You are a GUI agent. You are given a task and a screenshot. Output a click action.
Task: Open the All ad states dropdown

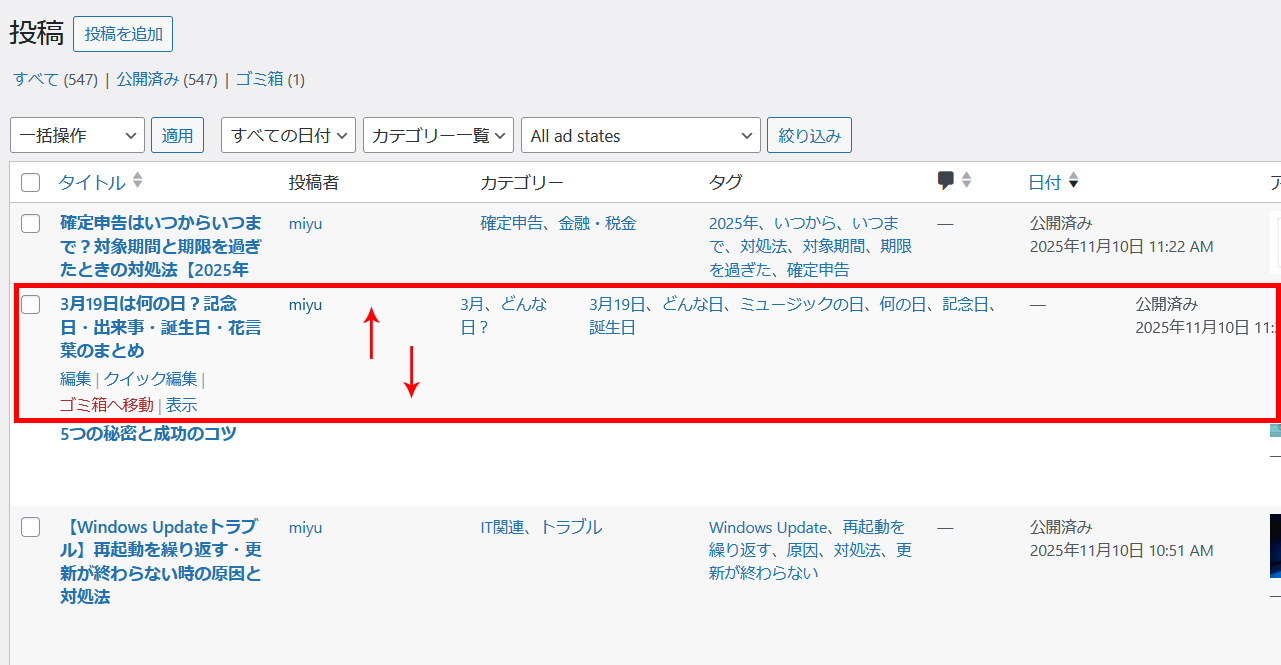pyautogui.click(x=640, y=135)
